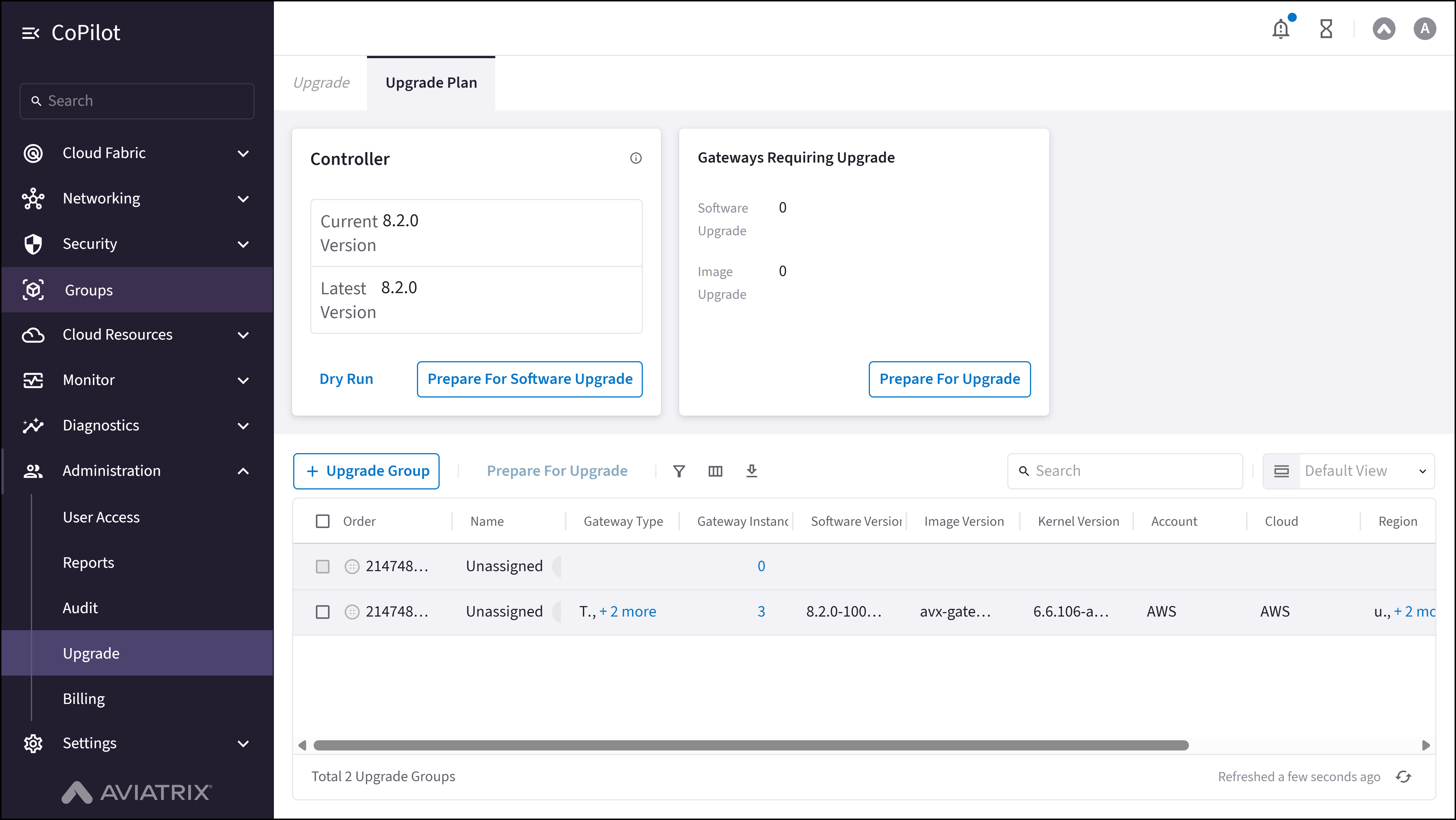Open Billing in Administration submenu

pyautogui.click(x=84, y=699)
